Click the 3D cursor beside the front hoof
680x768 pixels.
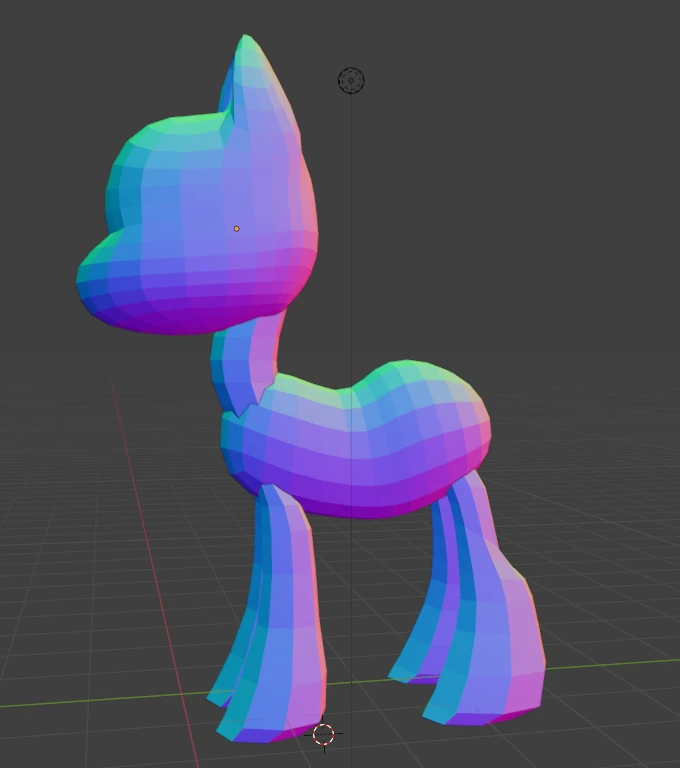point(323,735)
